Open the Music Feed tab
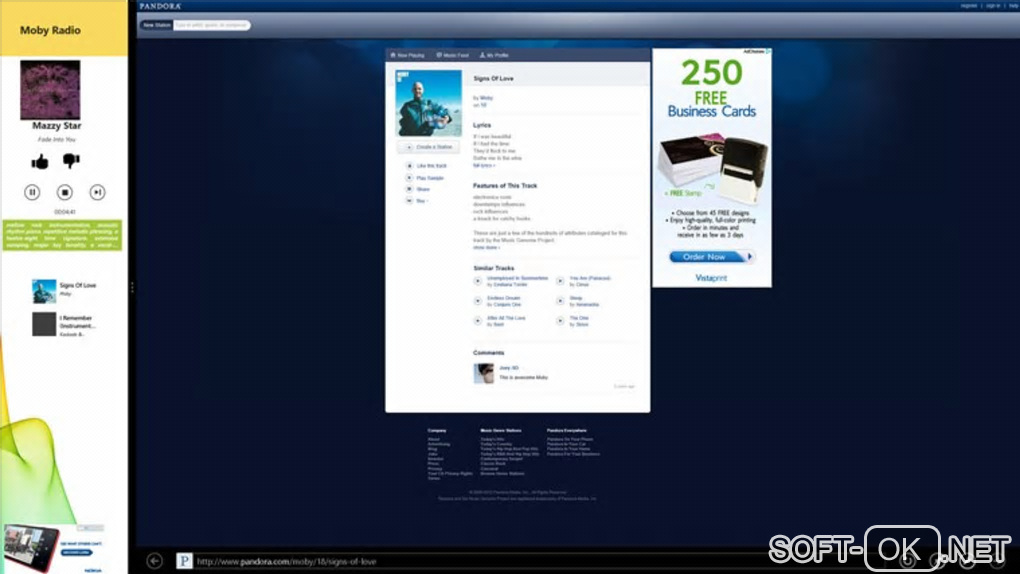1020x574 pixels. tap(453, 55)
